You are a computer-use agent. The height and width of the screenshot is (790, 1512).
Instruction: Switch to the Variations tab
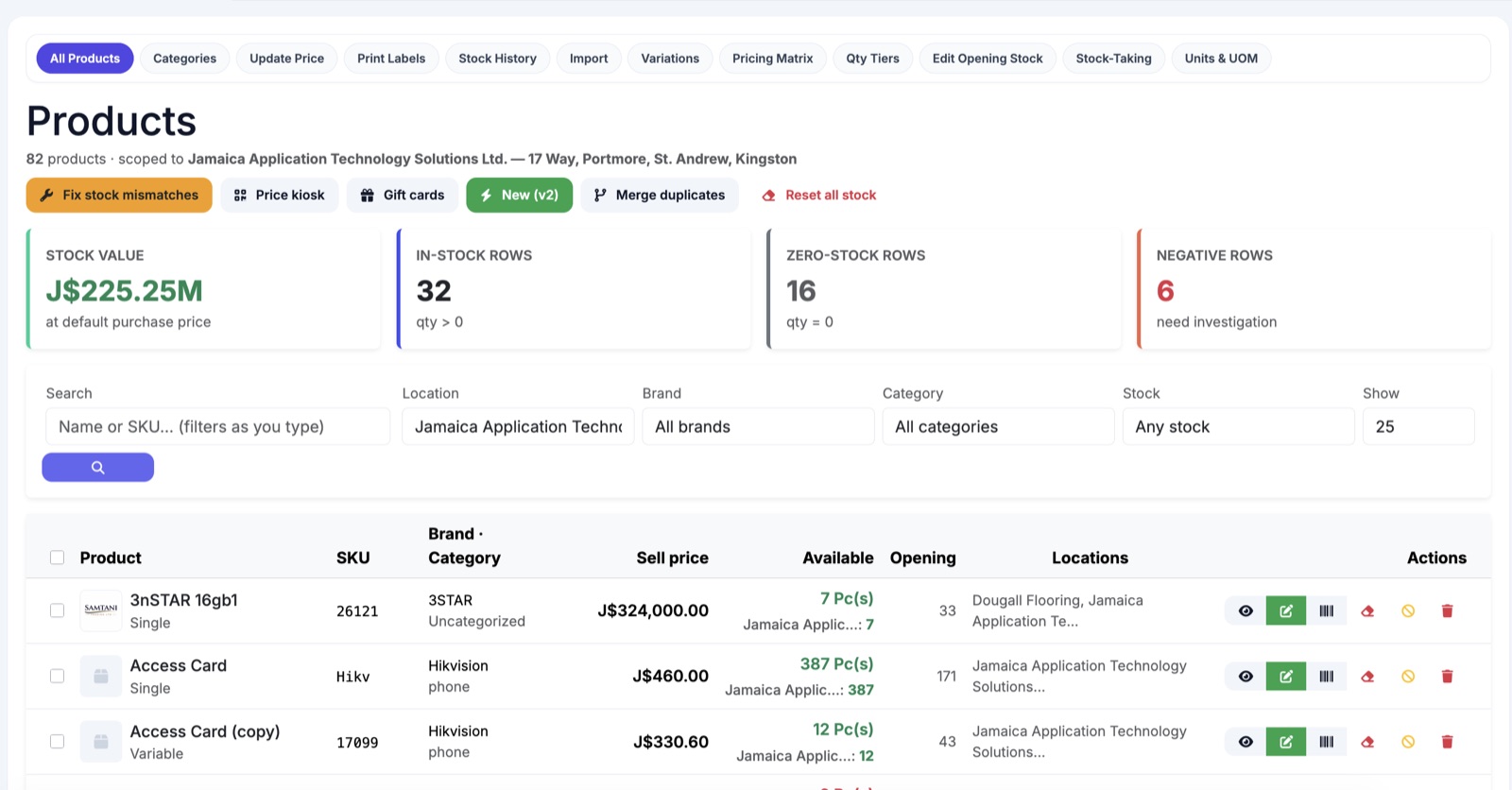coord(670,59)
